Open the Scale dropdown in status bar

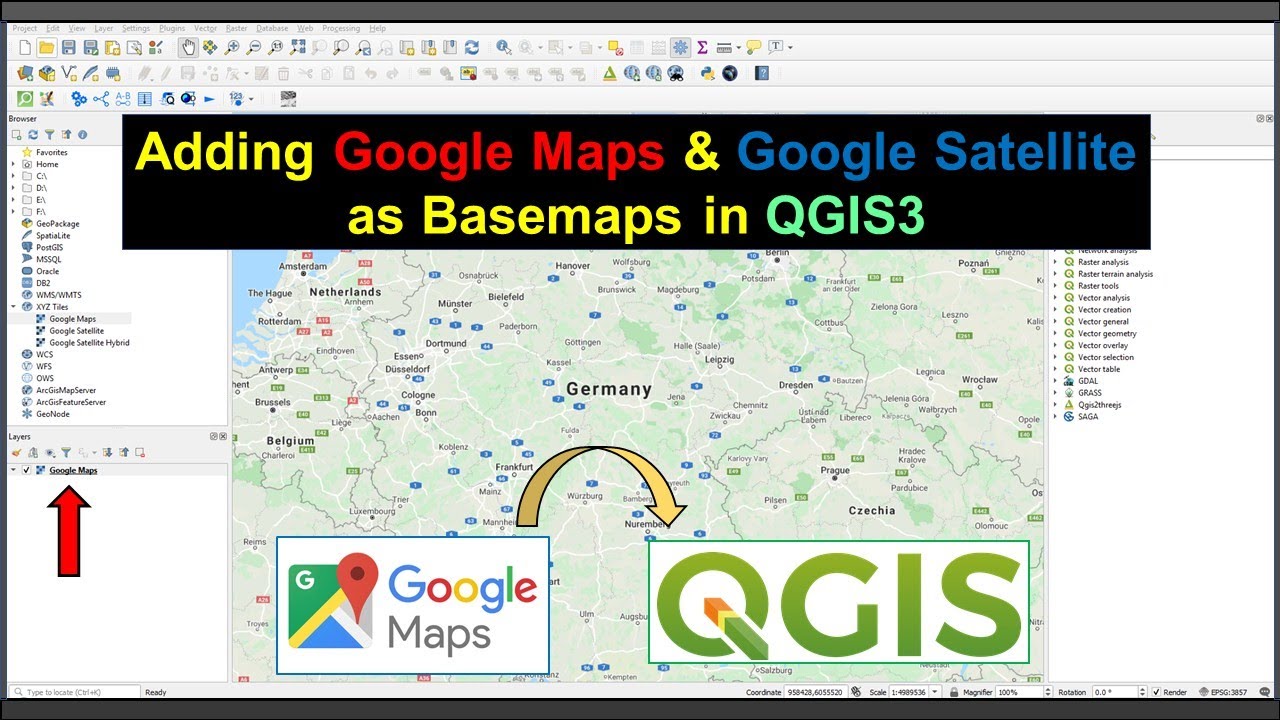coord(934,692)
